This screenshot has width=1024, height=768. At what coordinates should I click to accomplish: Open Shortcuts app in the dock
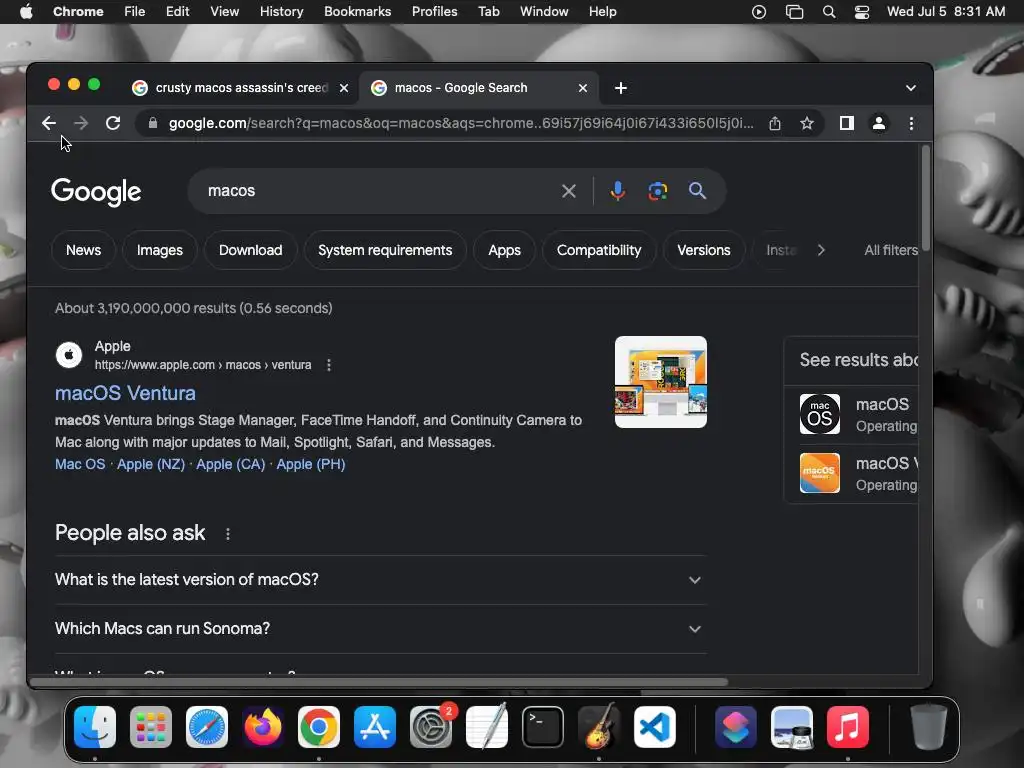[x=736, y=727]
